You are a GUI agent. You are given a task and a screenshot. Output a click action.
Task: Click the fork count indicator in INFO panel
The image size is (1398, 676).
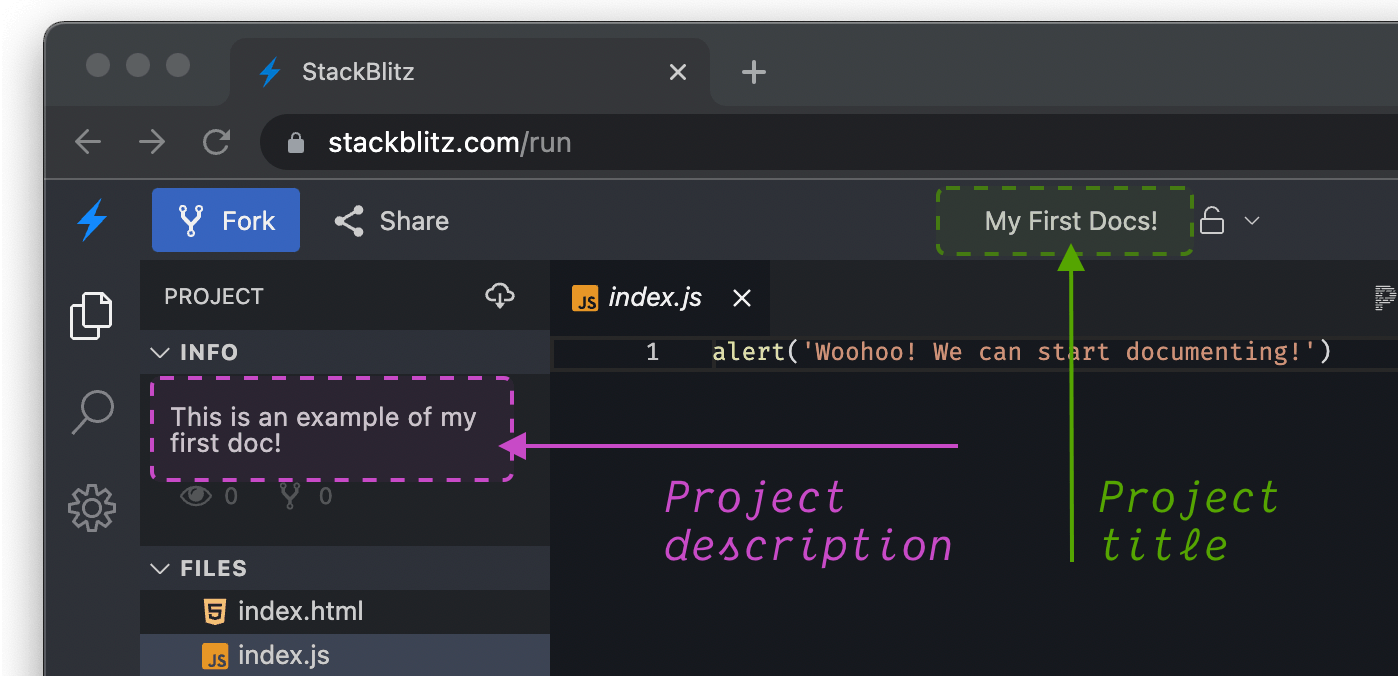(x=290, y=495)
